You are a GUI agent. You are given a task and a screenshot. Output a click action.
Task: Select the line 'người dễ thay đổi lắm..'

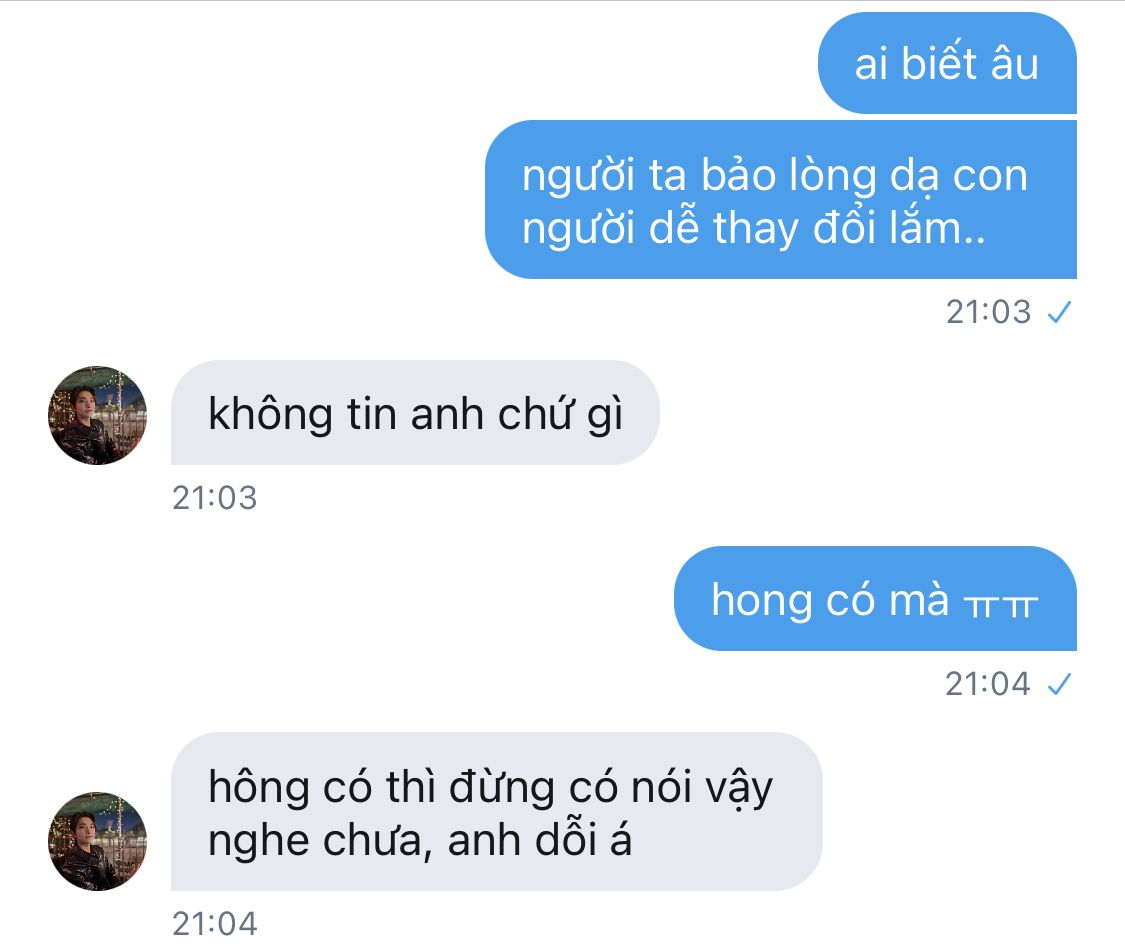pos(753,229)
